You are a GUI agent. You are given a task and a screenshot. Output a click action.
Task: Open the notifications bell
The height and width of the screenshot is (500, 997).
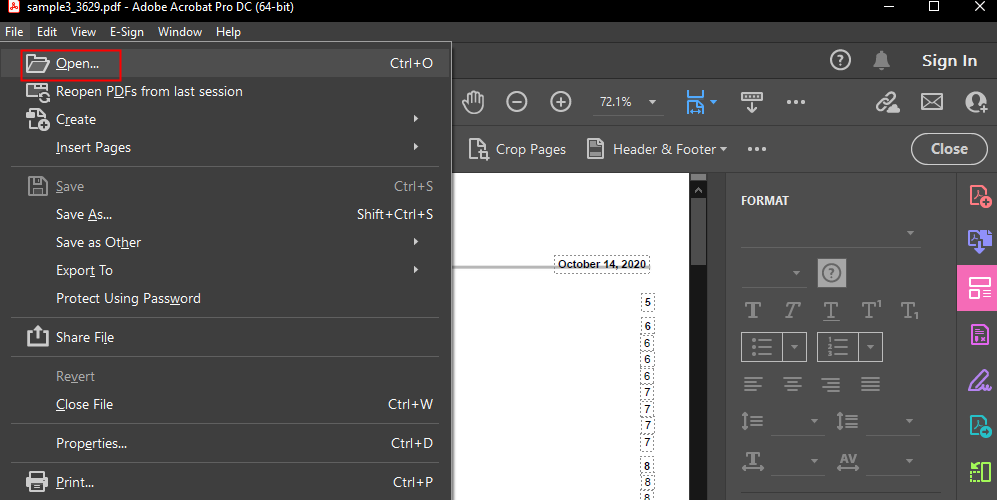click(881, 60)
